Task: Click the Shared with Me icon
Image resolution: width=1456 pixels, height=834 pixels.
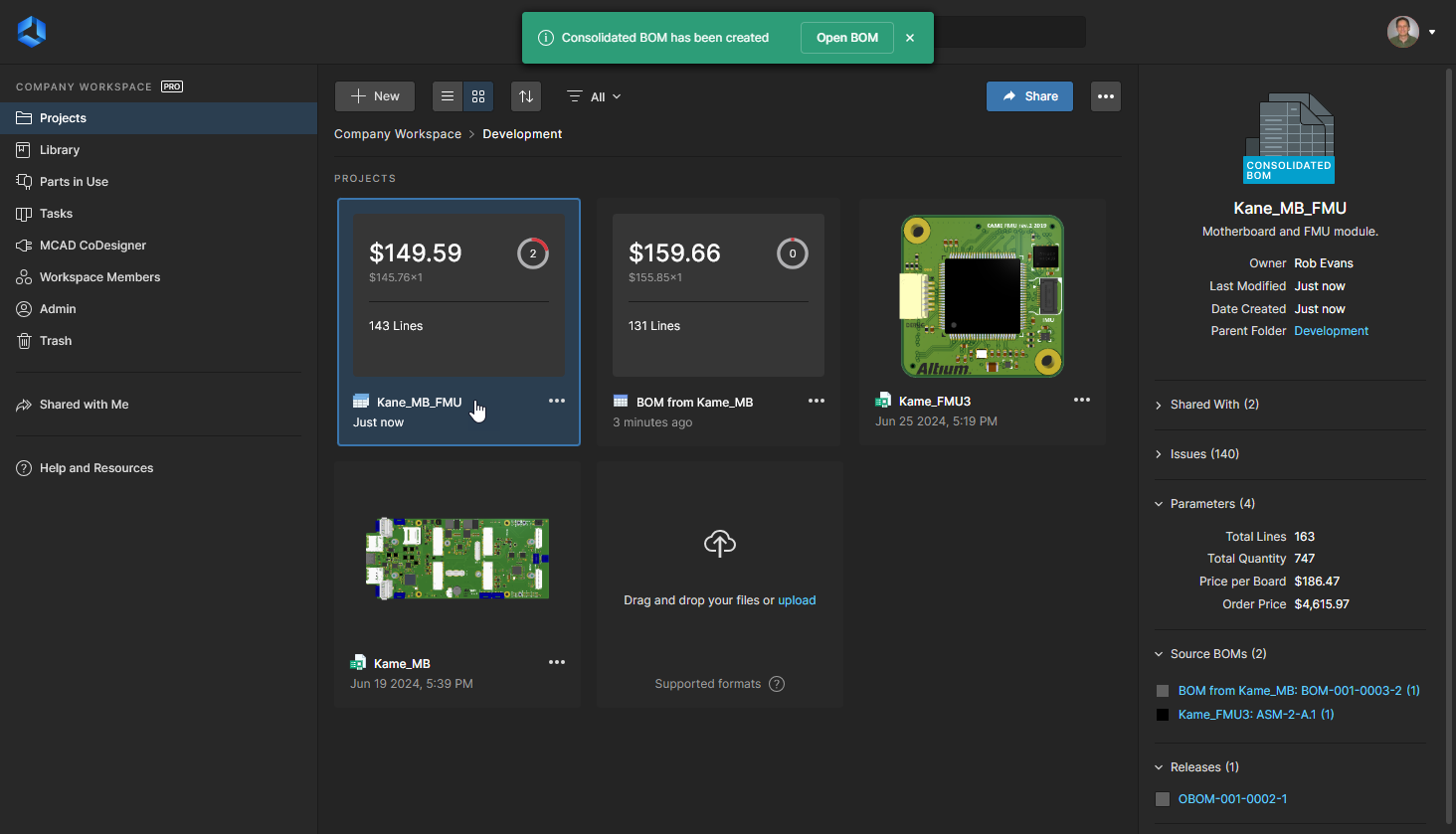Action: point(24,405)
